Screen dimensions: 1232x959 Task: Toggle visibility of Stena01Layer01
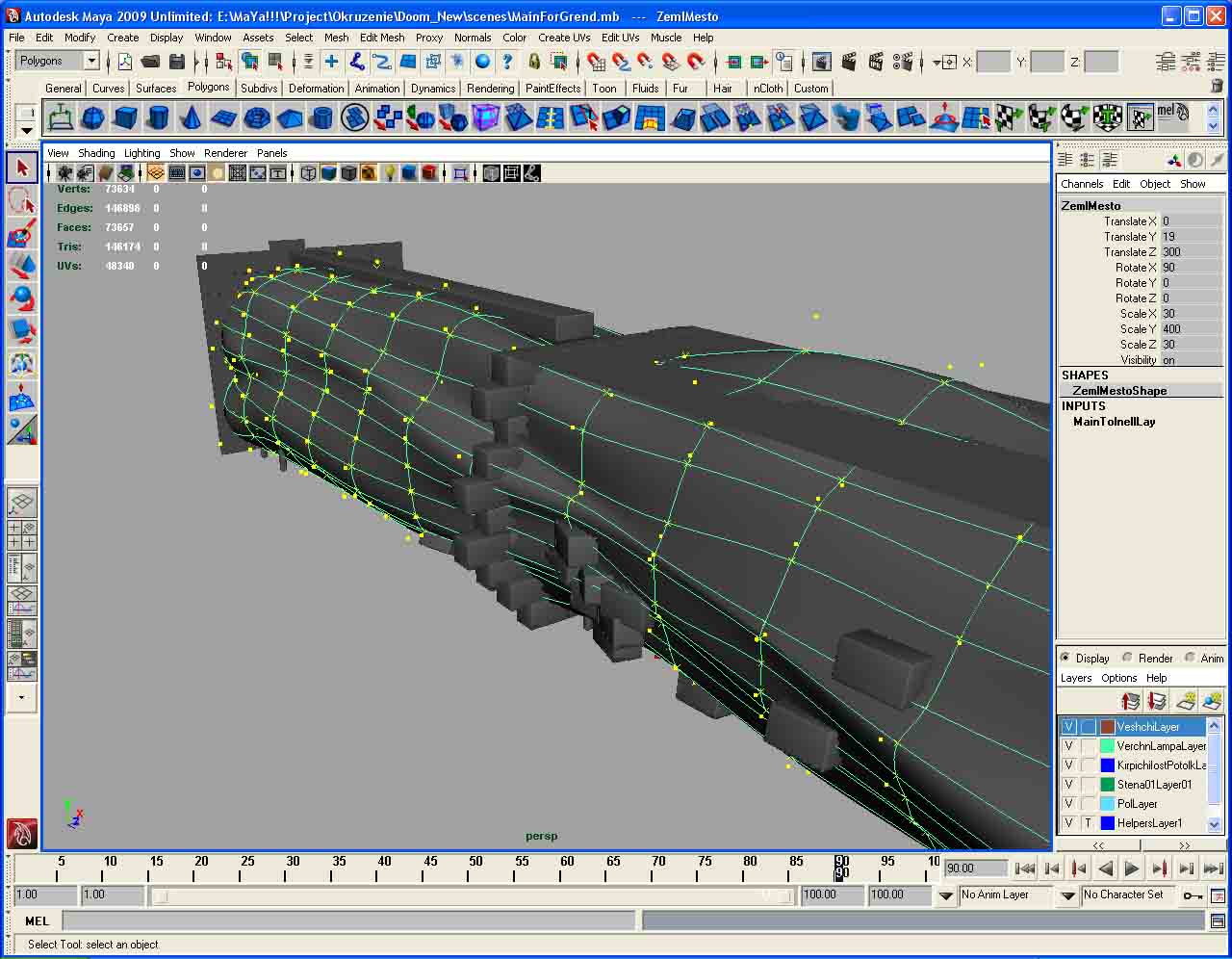pyautogui.click(x=1068, y=785)
